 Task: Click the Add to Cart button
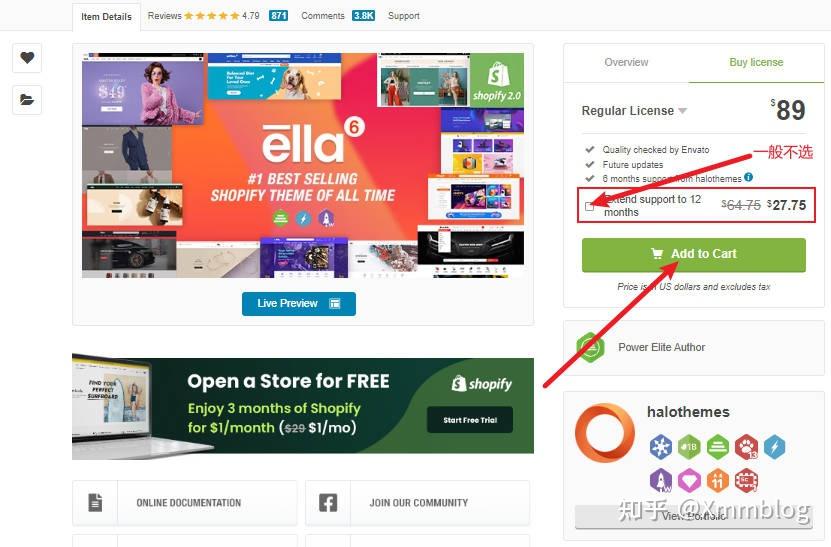694,255
